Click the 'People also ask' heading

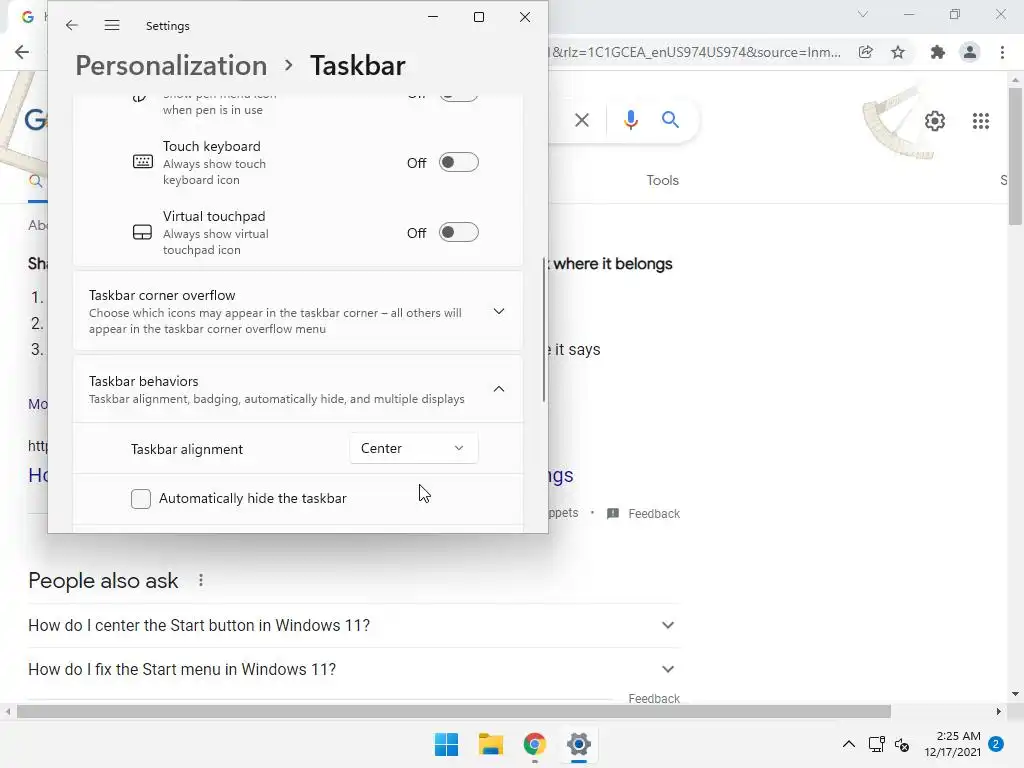(x=103, y=581)
